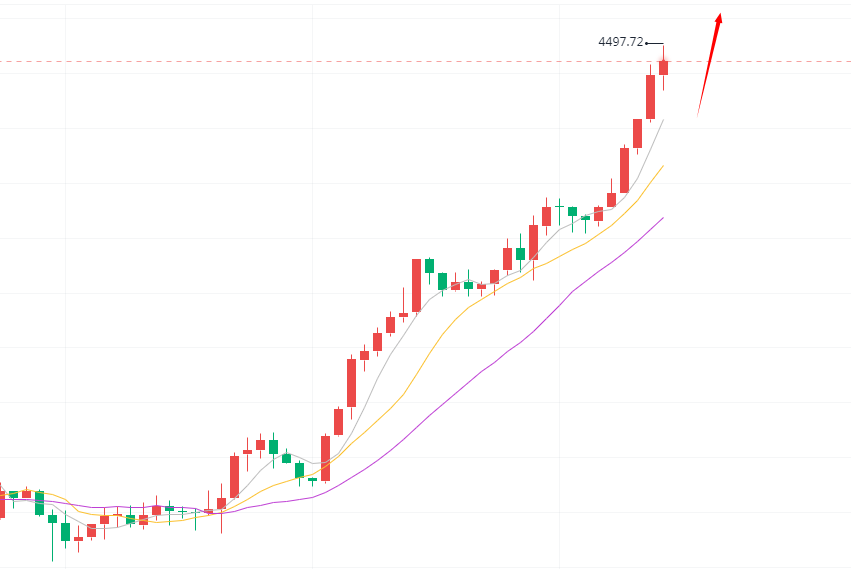Click the gray line's right end point

coord(663,120)
